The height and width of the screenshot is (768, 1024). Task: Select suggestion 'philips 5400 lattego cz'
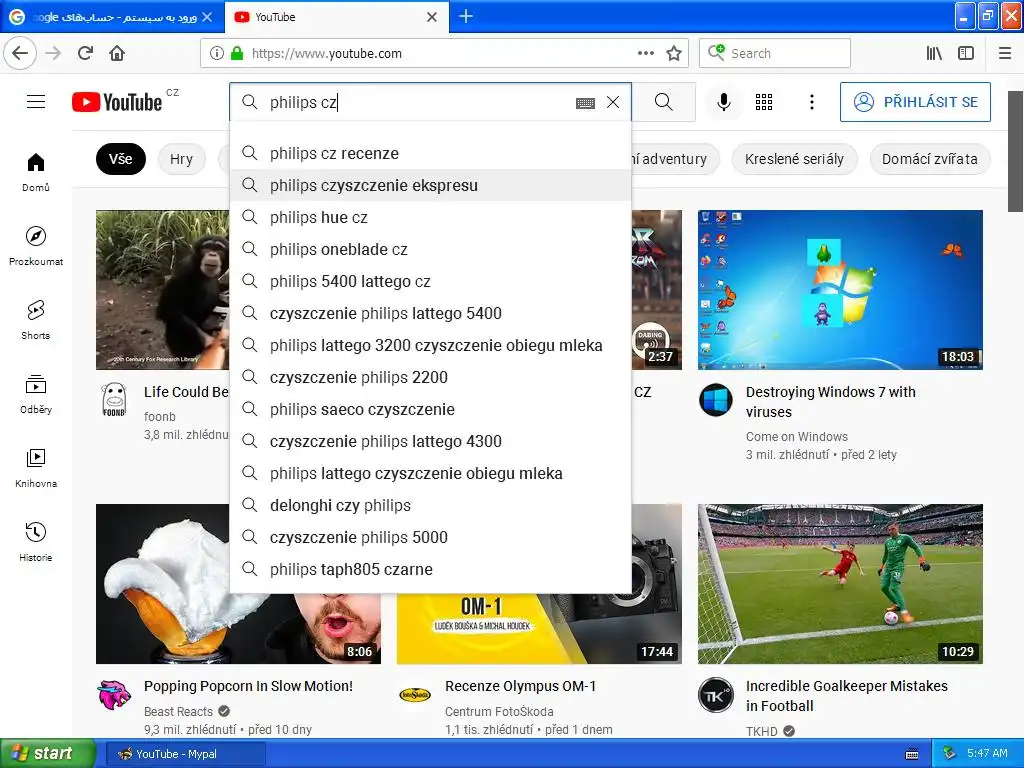point(431,281)
